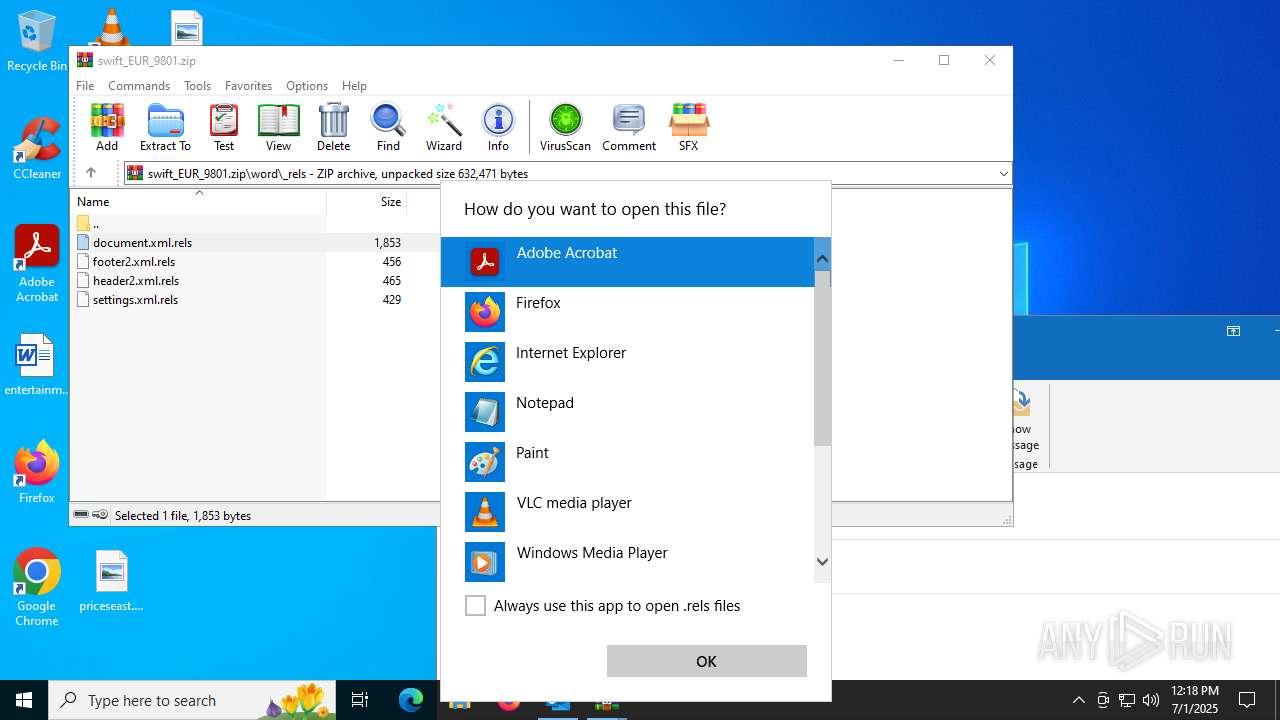Click the Find magnifier icon
This screenshot has height=720, width=1280.
pos(388,127)
